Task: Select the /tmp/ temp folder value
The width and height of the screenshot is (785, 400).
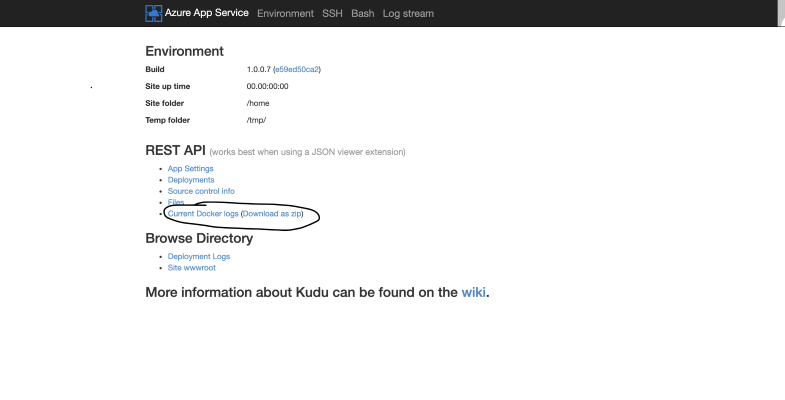Action: pos(256,120)
